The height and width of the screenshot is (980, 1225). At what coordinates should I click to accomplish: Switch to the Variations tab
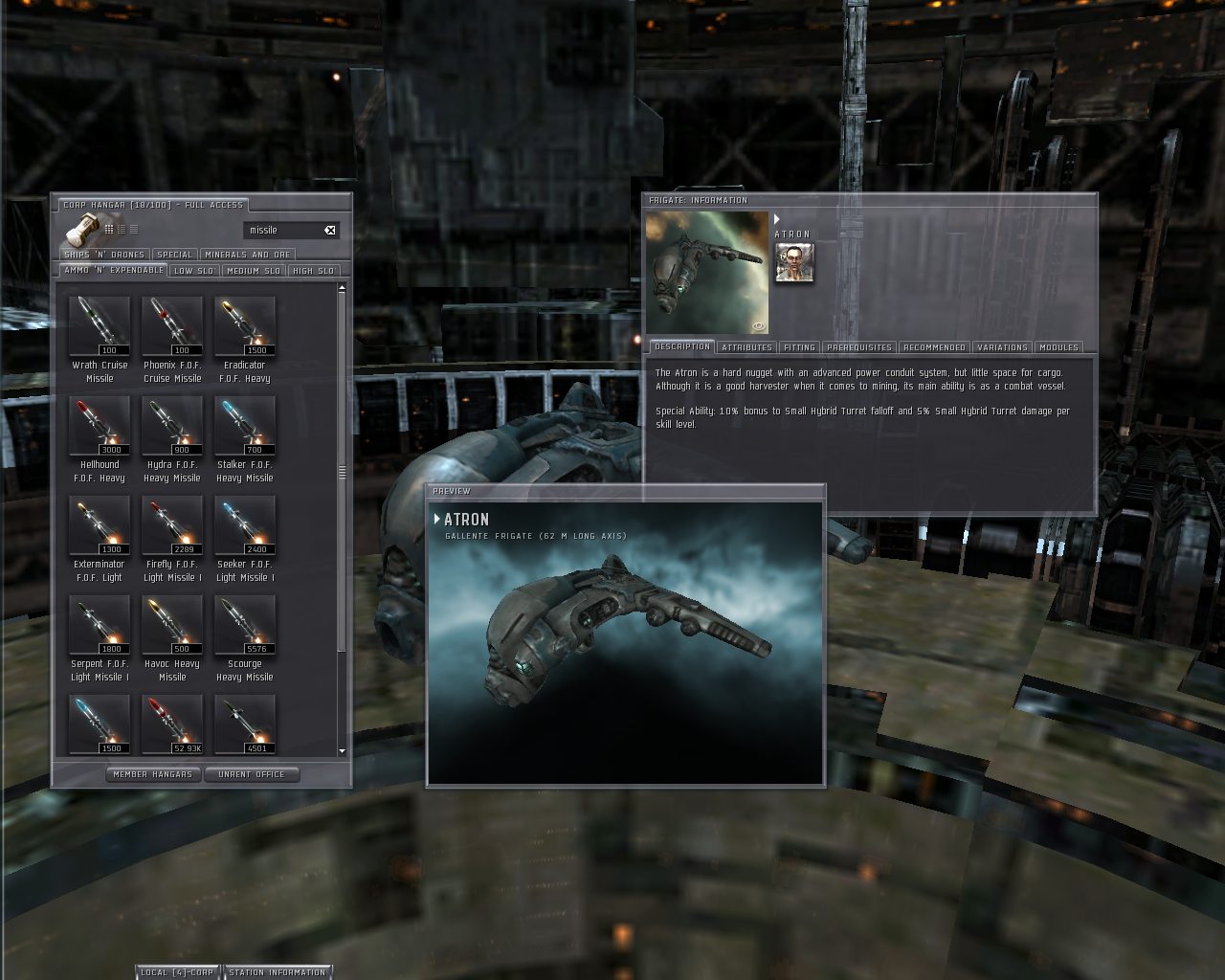1002,347
